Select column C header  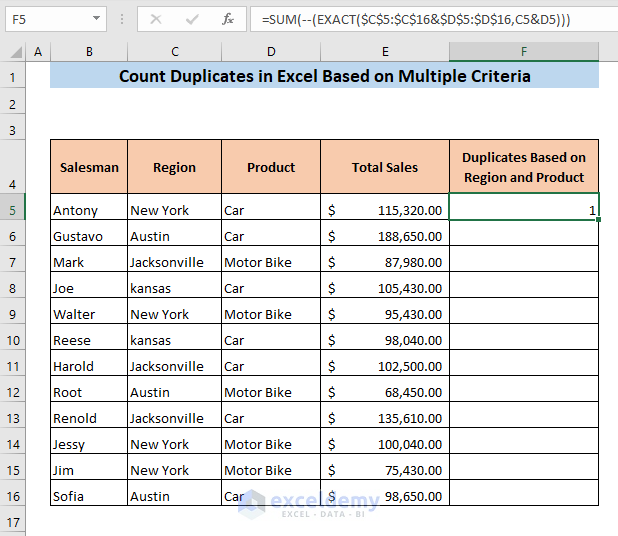tap(175, 52)
